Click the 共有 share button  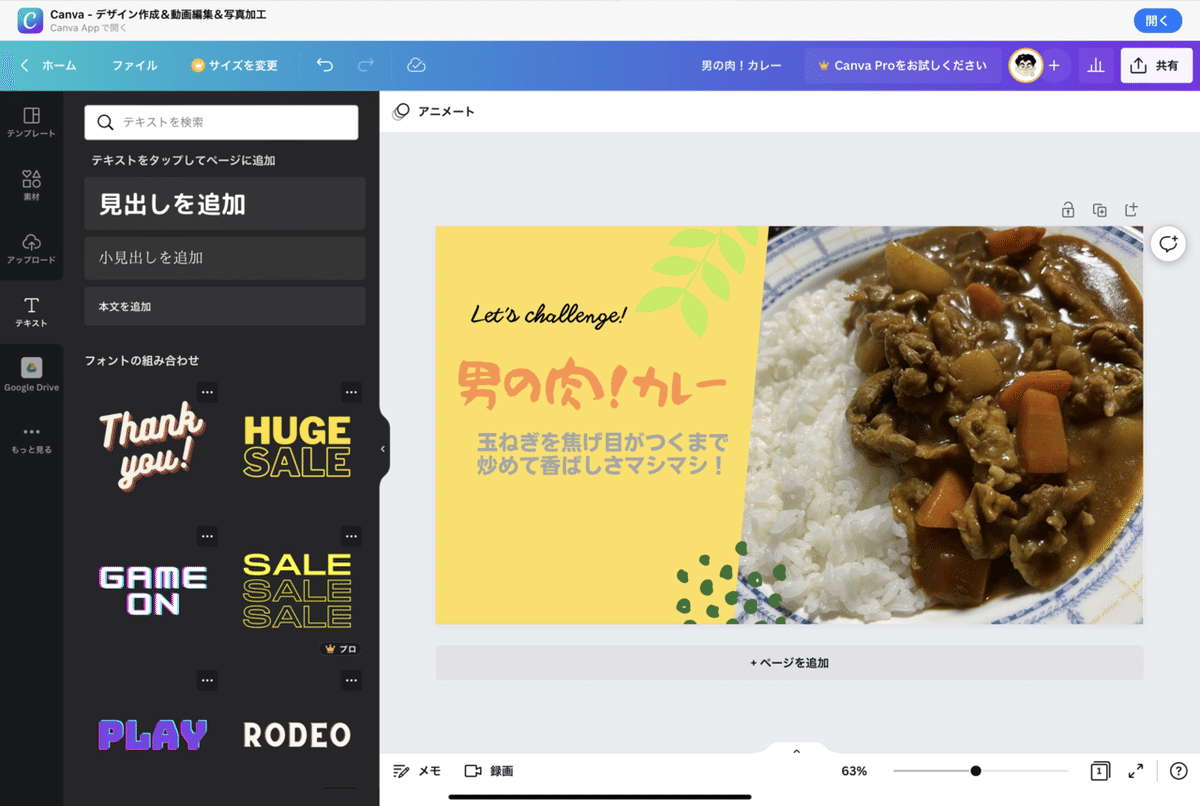[1156, 66]
